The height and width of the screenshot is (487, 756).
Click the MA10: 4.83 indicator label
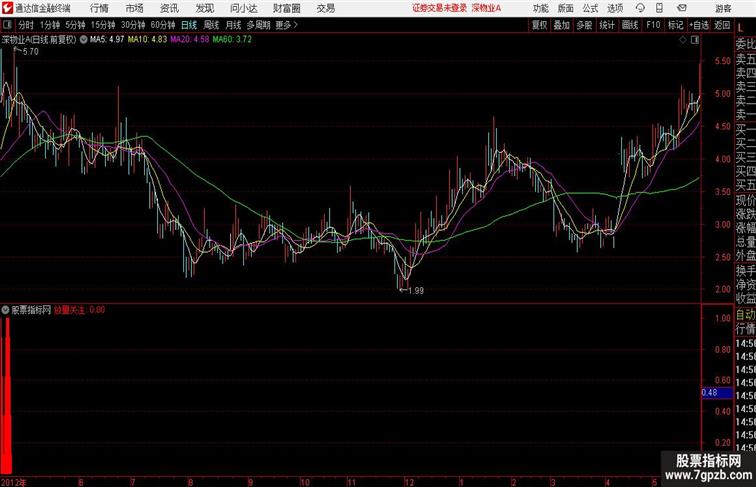148,40
